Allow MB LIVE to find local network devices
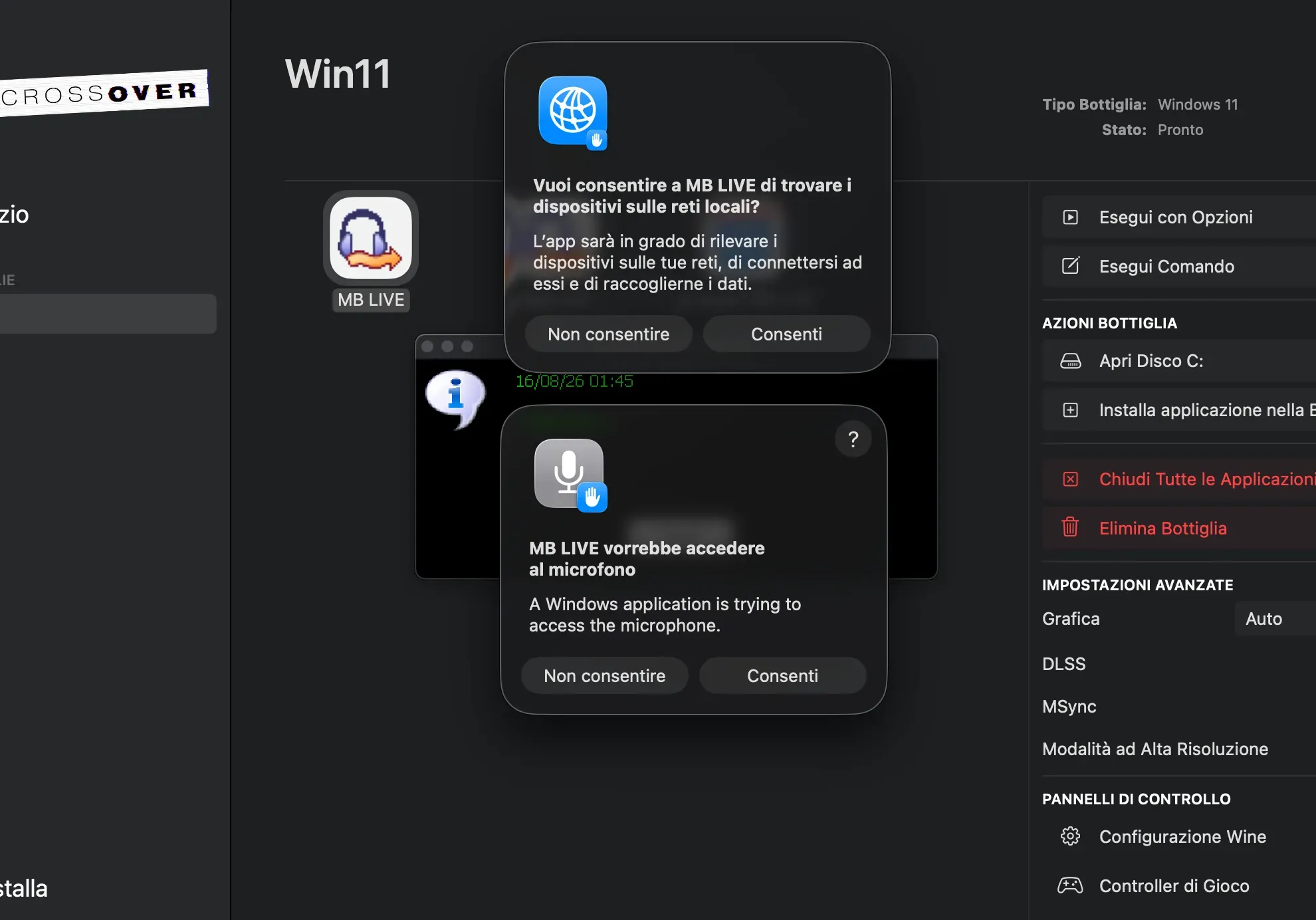 tap(786, 334)
